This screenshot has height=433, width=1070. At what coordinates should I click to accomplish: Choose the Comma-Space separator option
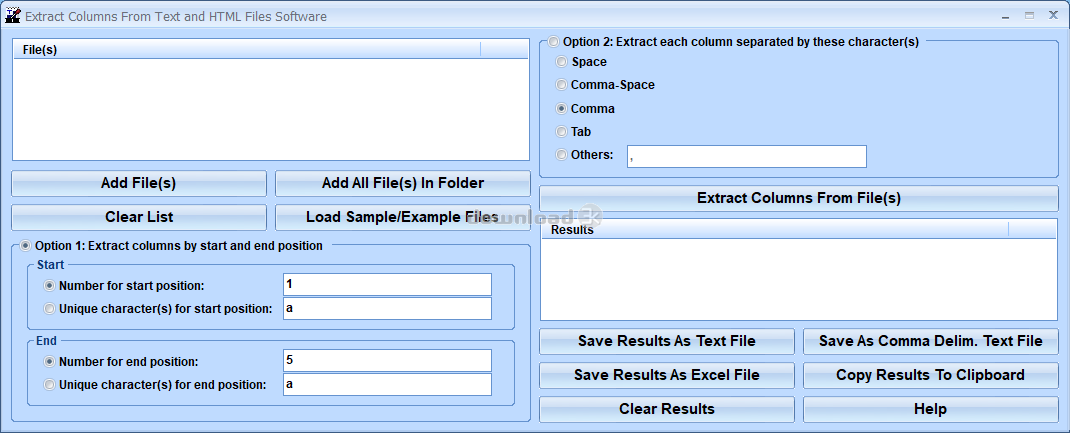pos(562,85)
